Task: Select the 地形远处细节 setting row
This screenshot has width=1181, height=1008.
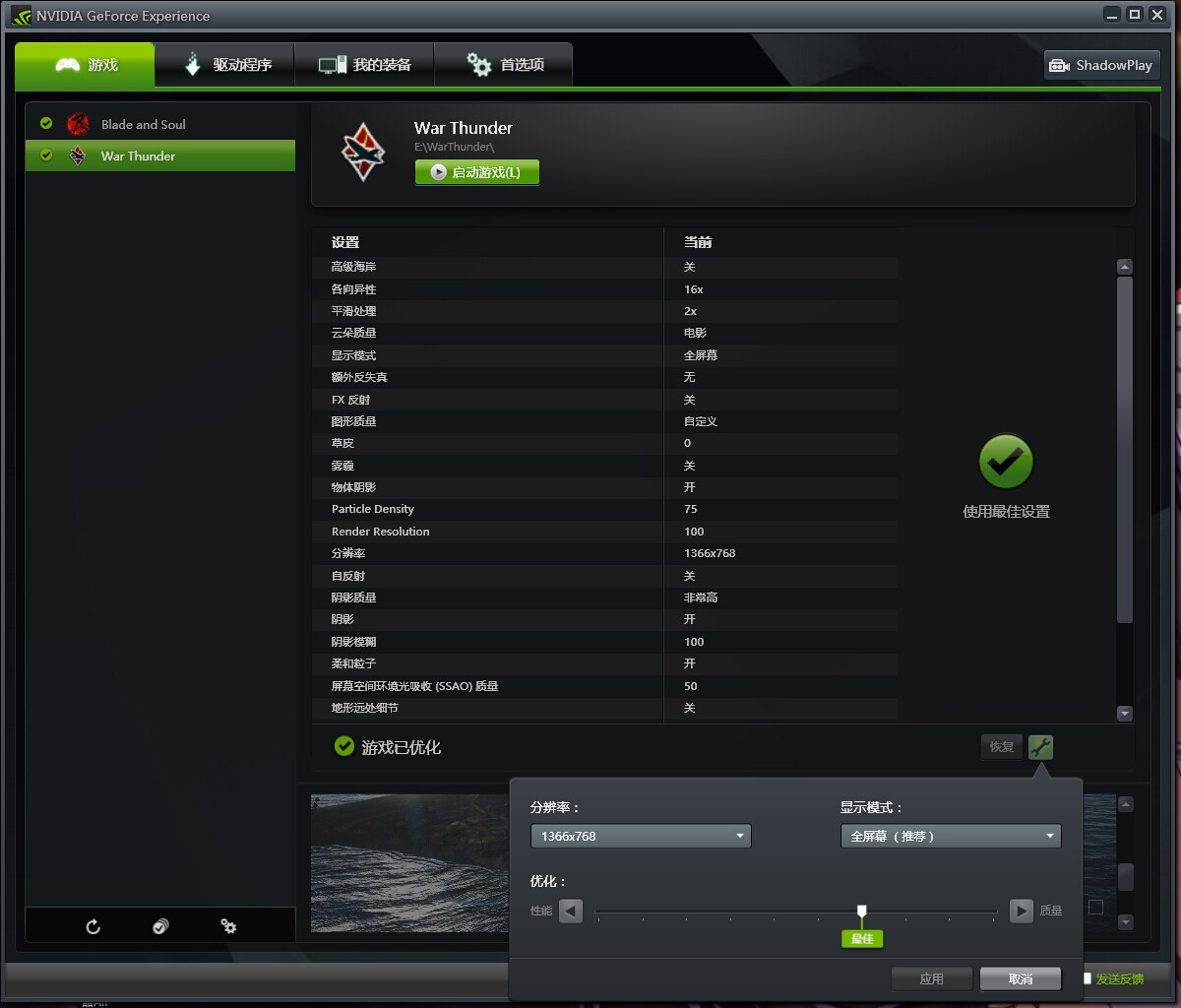Action: tap(604, 708)
